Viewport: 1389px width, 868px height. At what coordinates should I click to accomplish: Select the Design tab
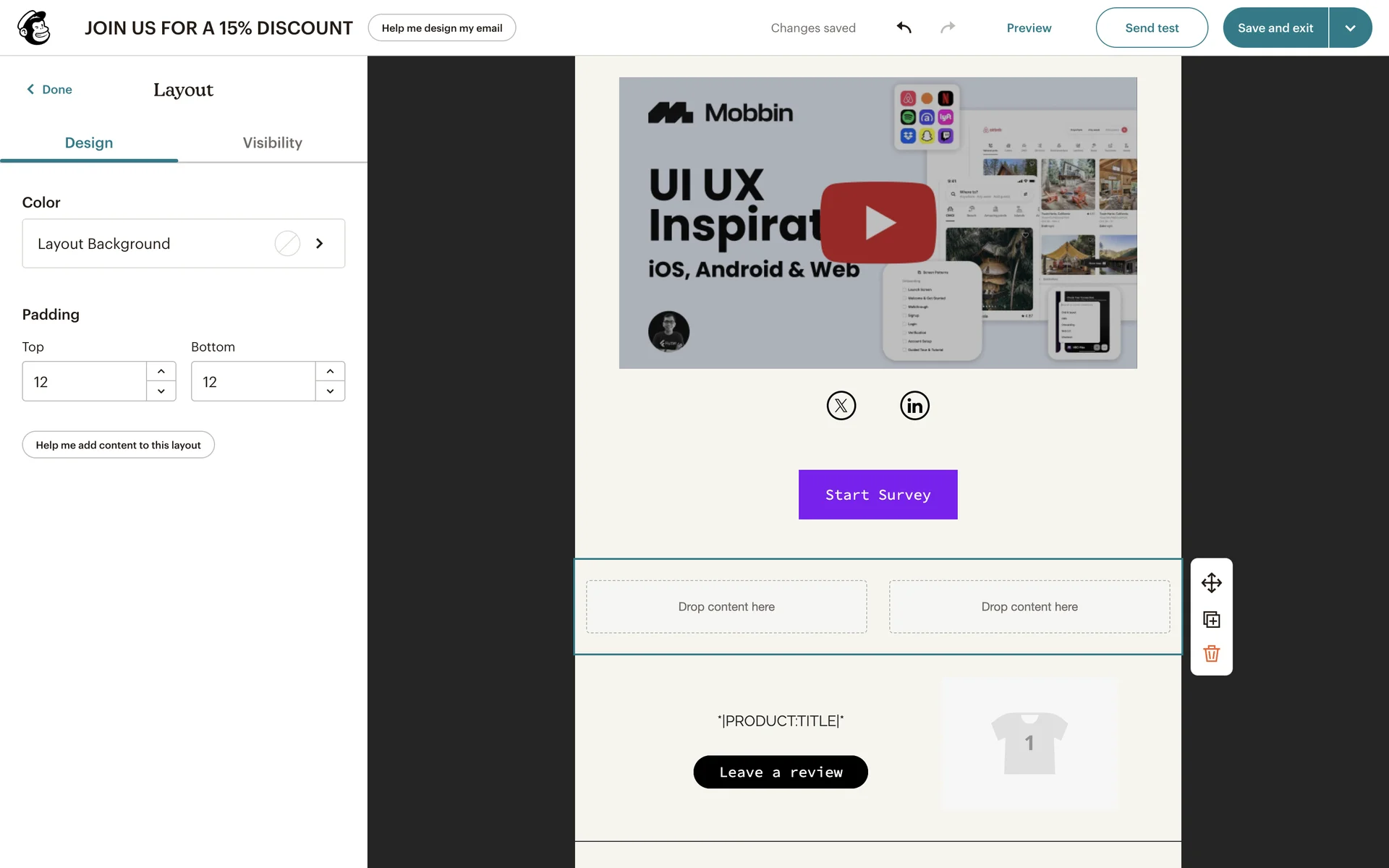coord(88,142)
